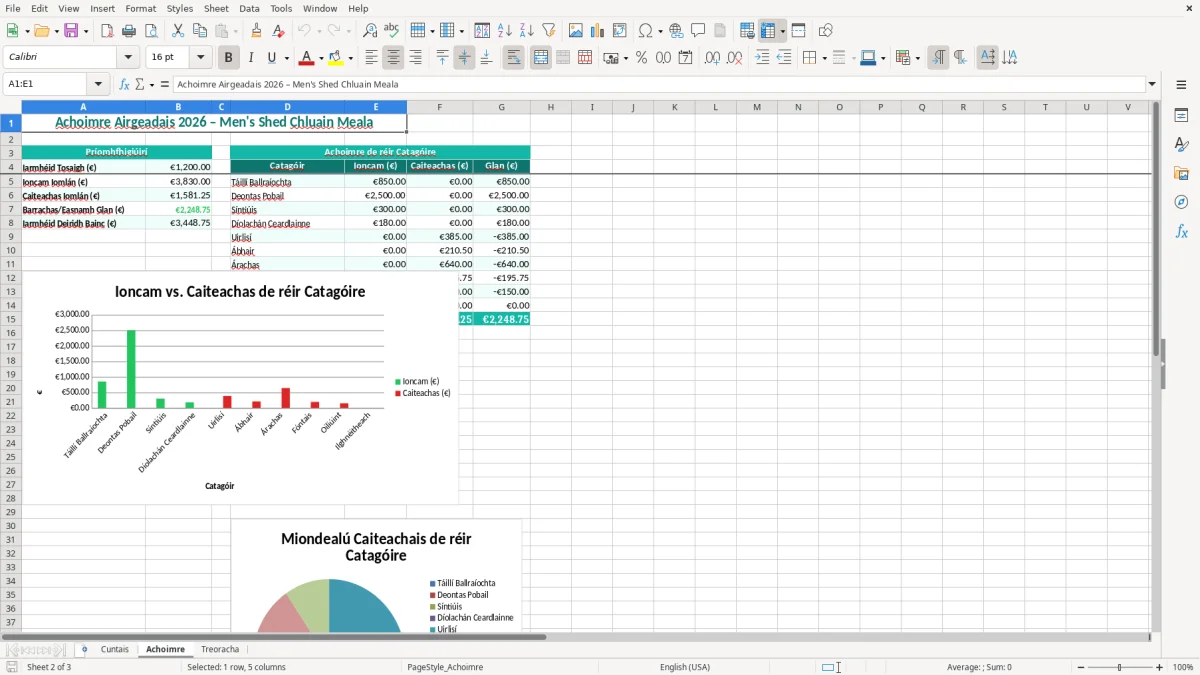This screenshot has height=675, width=1200.
Task: Open the File menu
Action: 13,8
